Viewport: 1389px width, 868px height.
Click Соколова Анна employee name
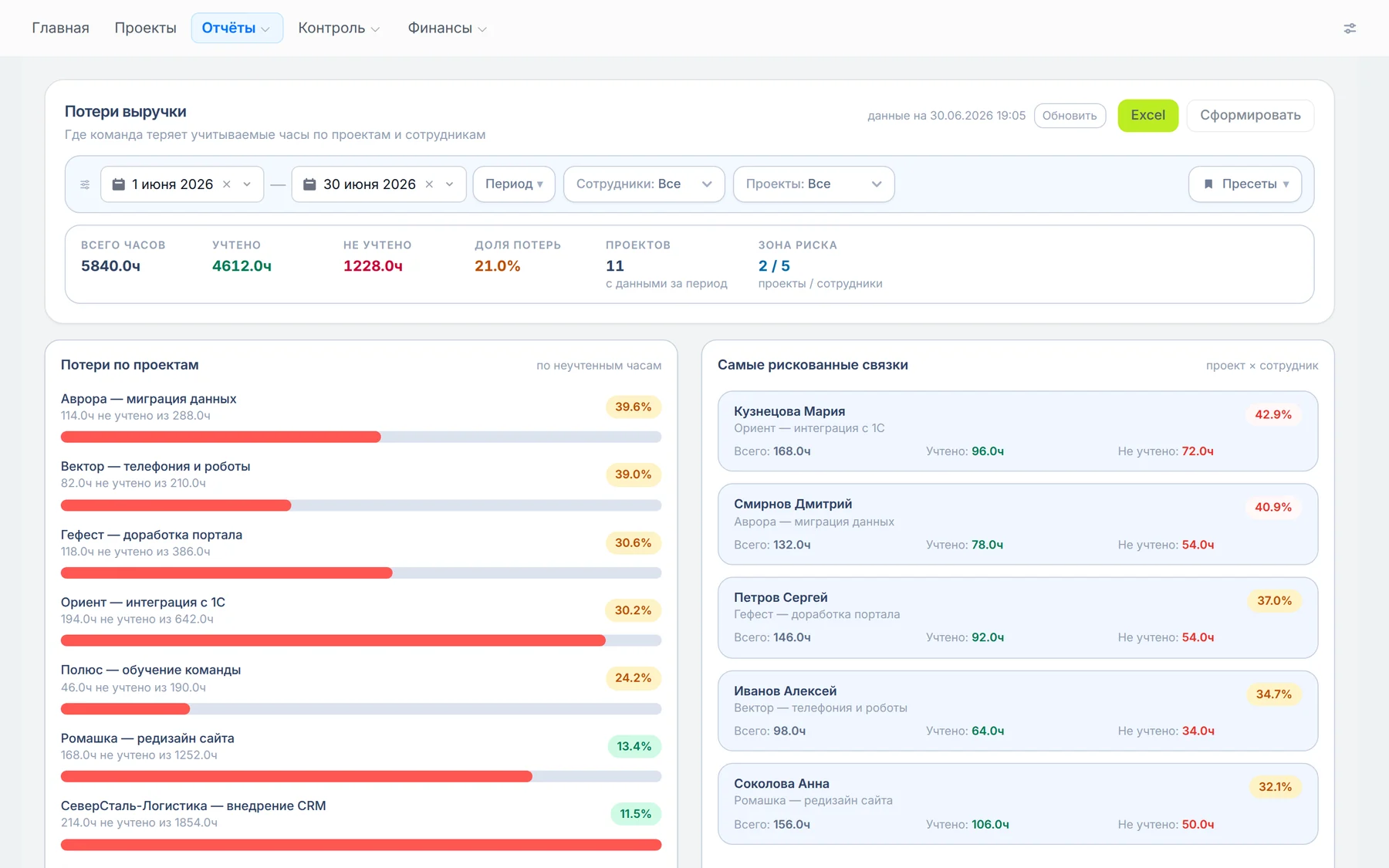tap(782, 784)
